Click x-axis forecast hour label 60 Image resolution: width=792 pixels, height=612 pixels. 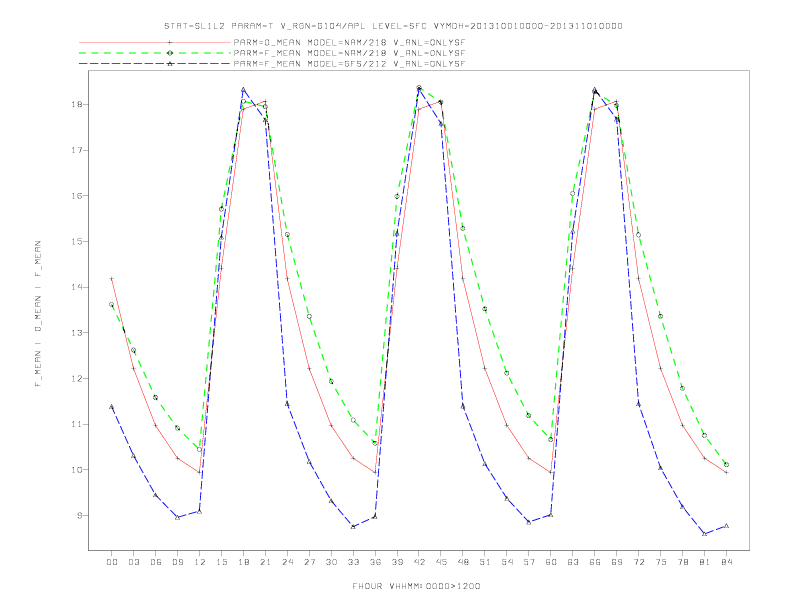coord(551,562)
